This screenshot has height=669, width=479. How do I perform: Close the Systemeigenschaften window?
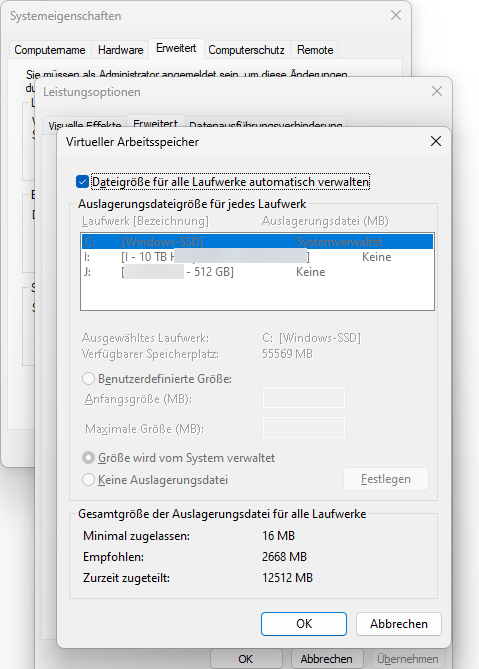396,15
